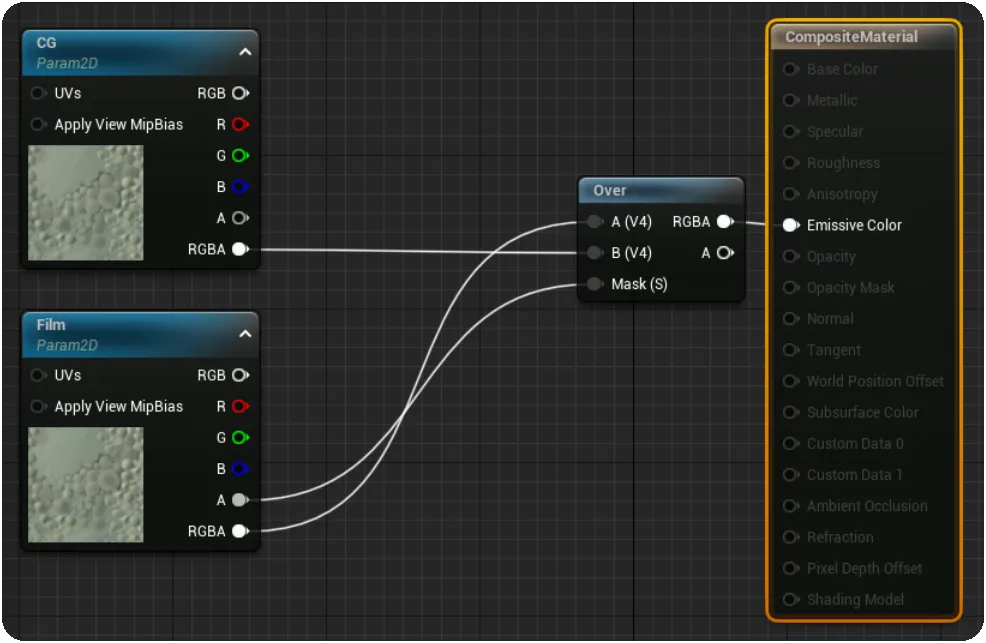Click the Normal input pin

tap(791, 319)
